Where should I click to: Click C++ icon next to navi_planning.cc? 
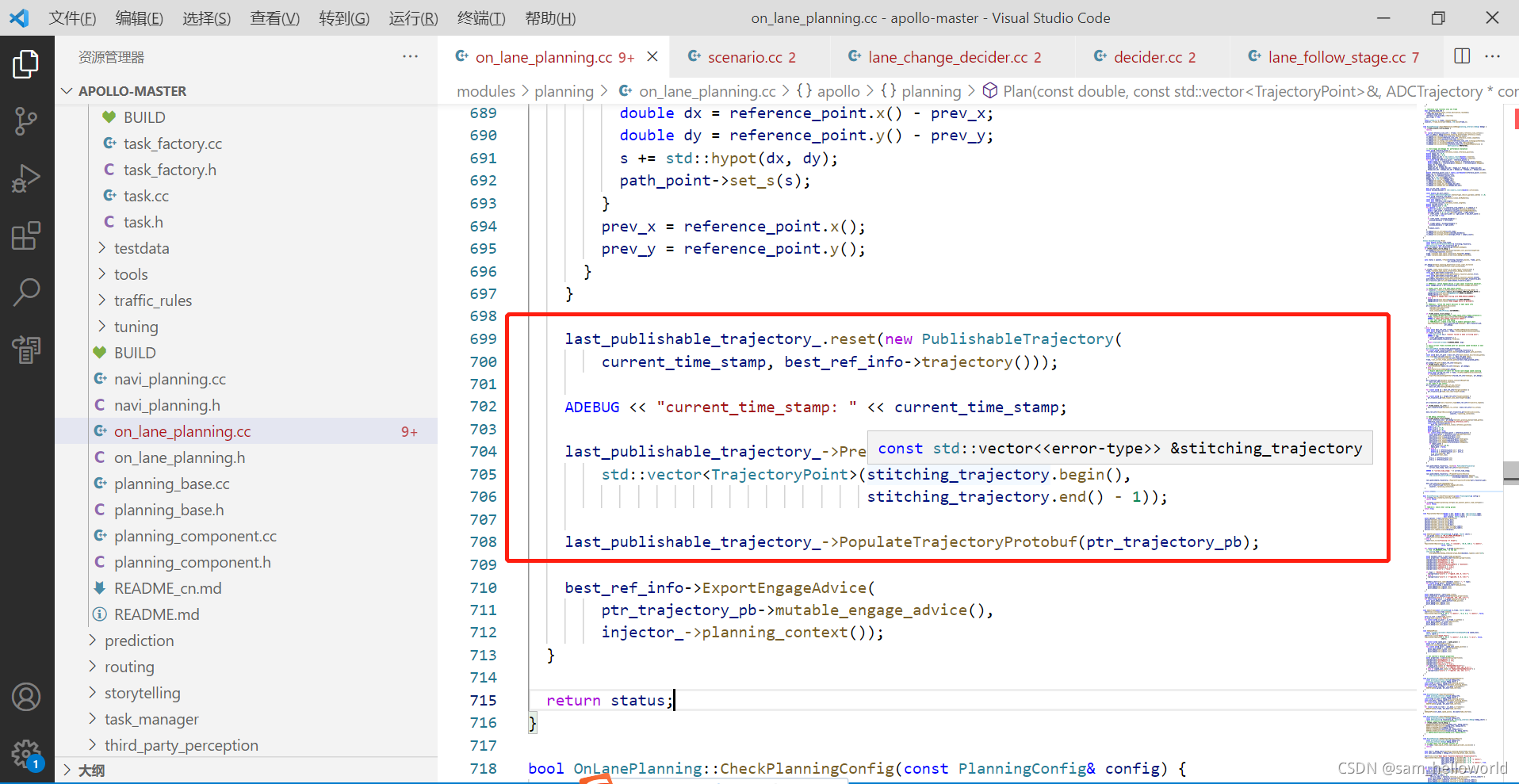[x=100, y=379]
